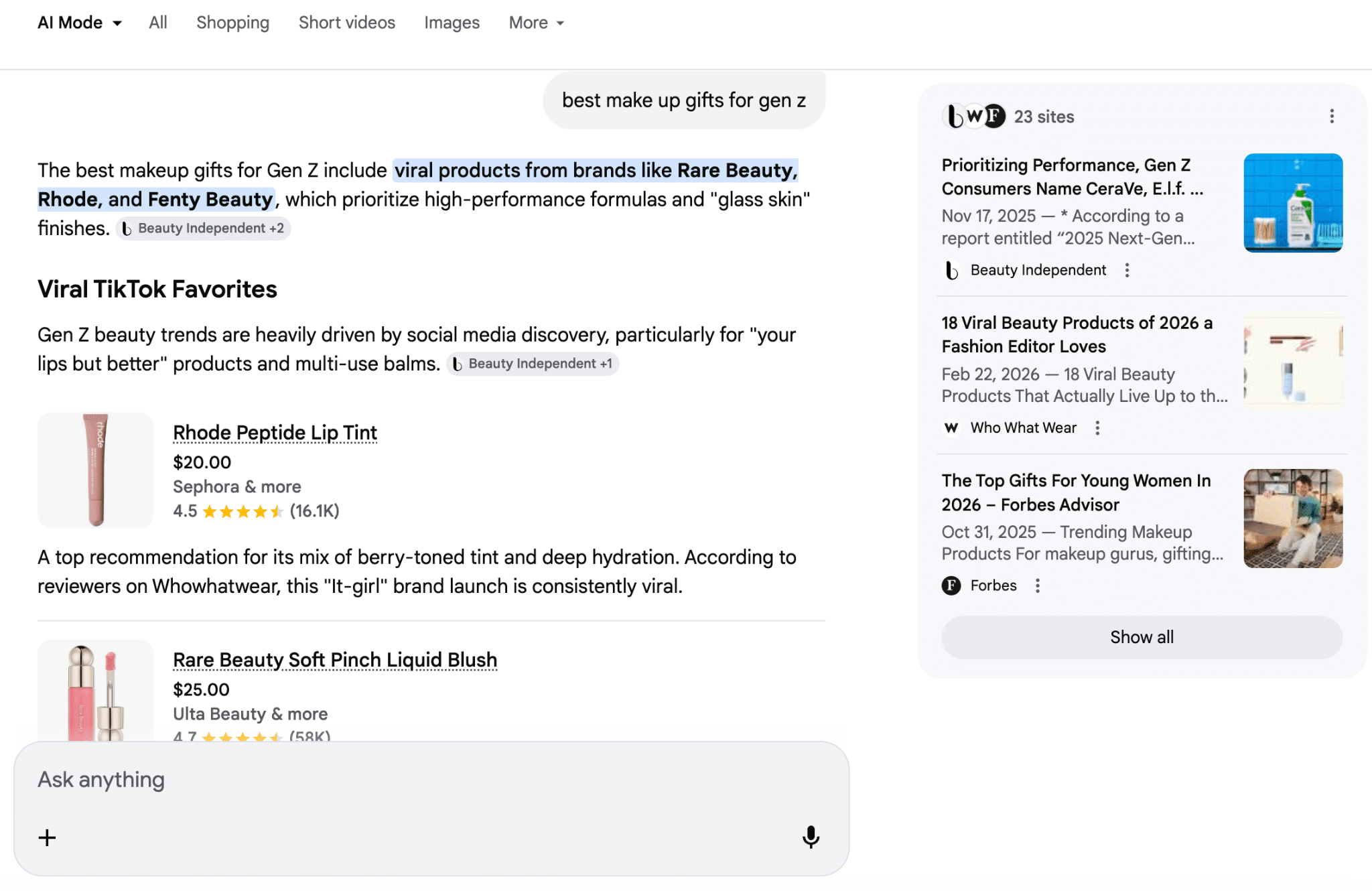Click the stacked site favicons beside 23 sites
1372x891 pixels.
[x=974, y=117]
